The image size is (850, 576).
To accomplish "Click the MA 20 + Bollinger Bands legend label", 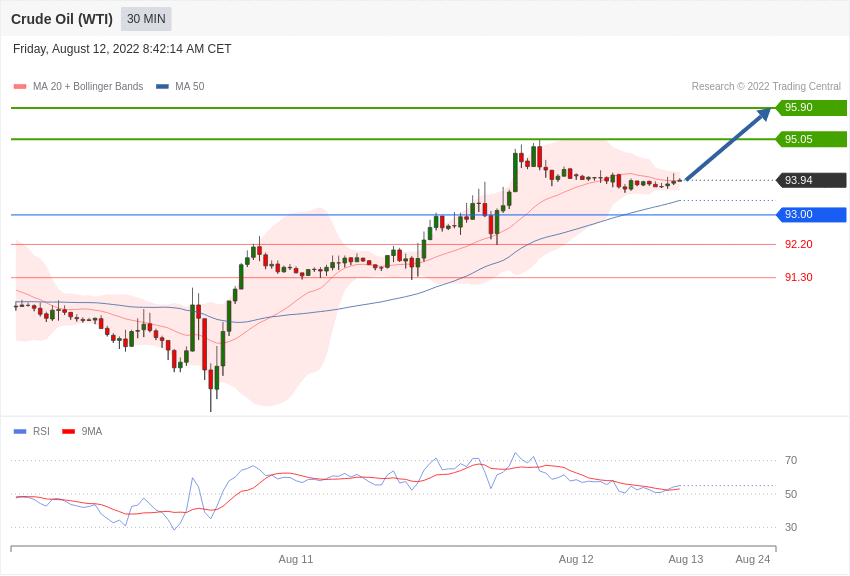I will [x=88, y=86].
